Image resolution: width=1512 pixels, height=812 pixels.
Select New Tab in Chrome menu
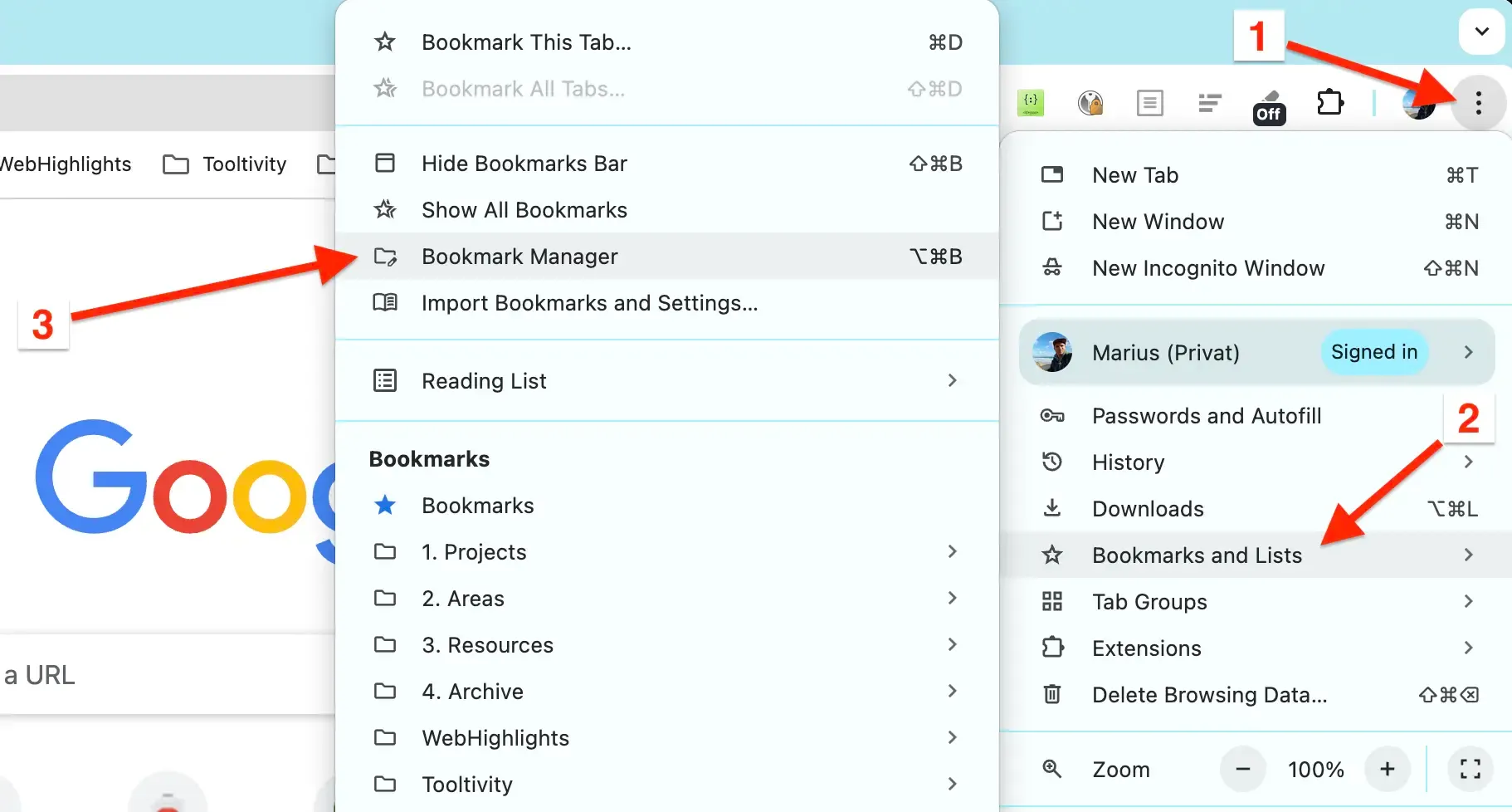(1256, 174)
